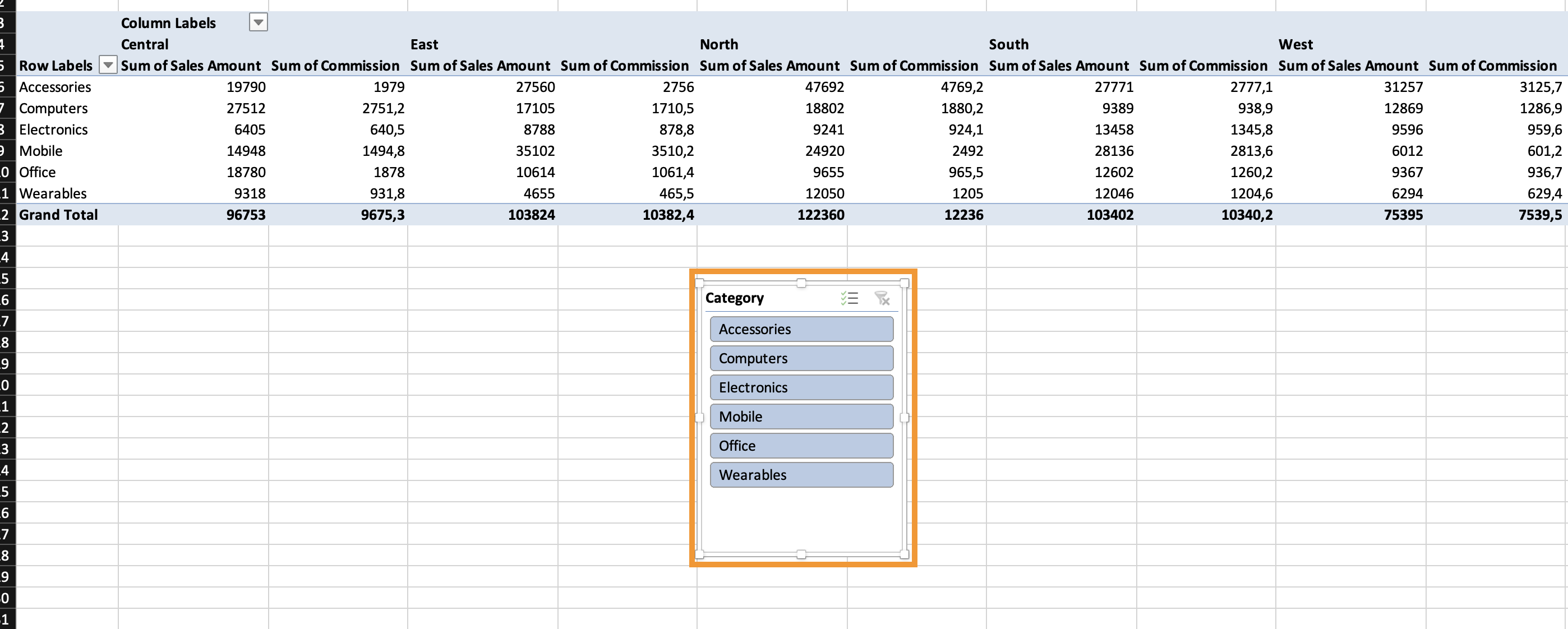Open the Row Labels filter dropdown
1568x629 pixels.
click(108, 65)
